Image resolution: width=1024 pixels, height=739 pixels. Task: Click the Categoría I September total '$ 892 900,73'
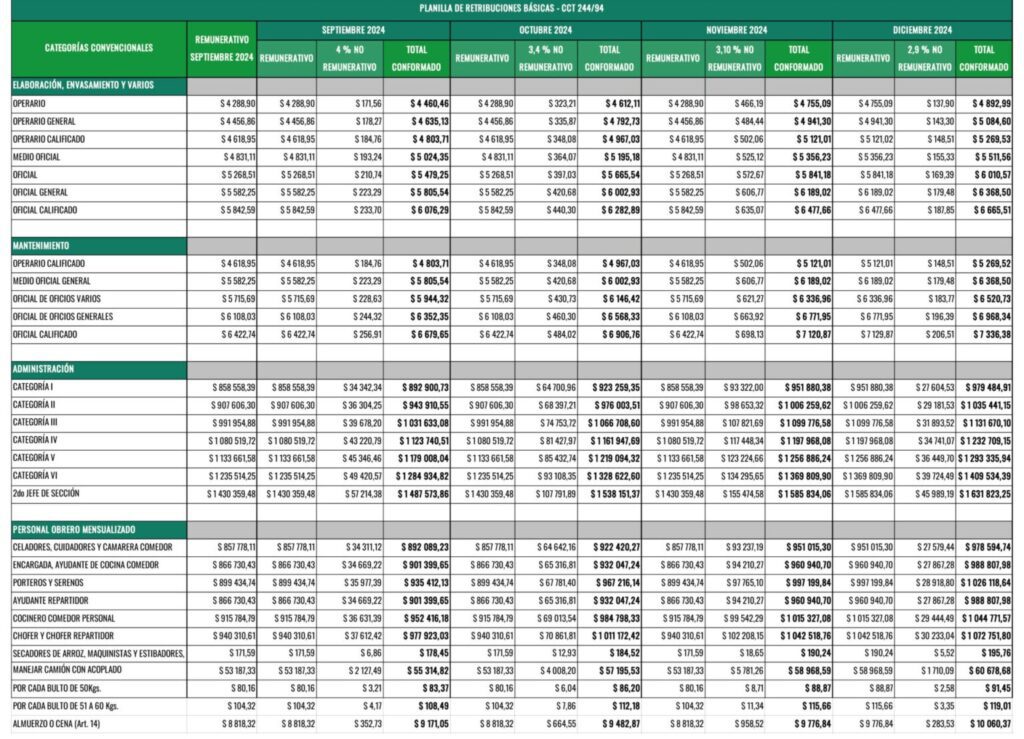coord(425,388)
